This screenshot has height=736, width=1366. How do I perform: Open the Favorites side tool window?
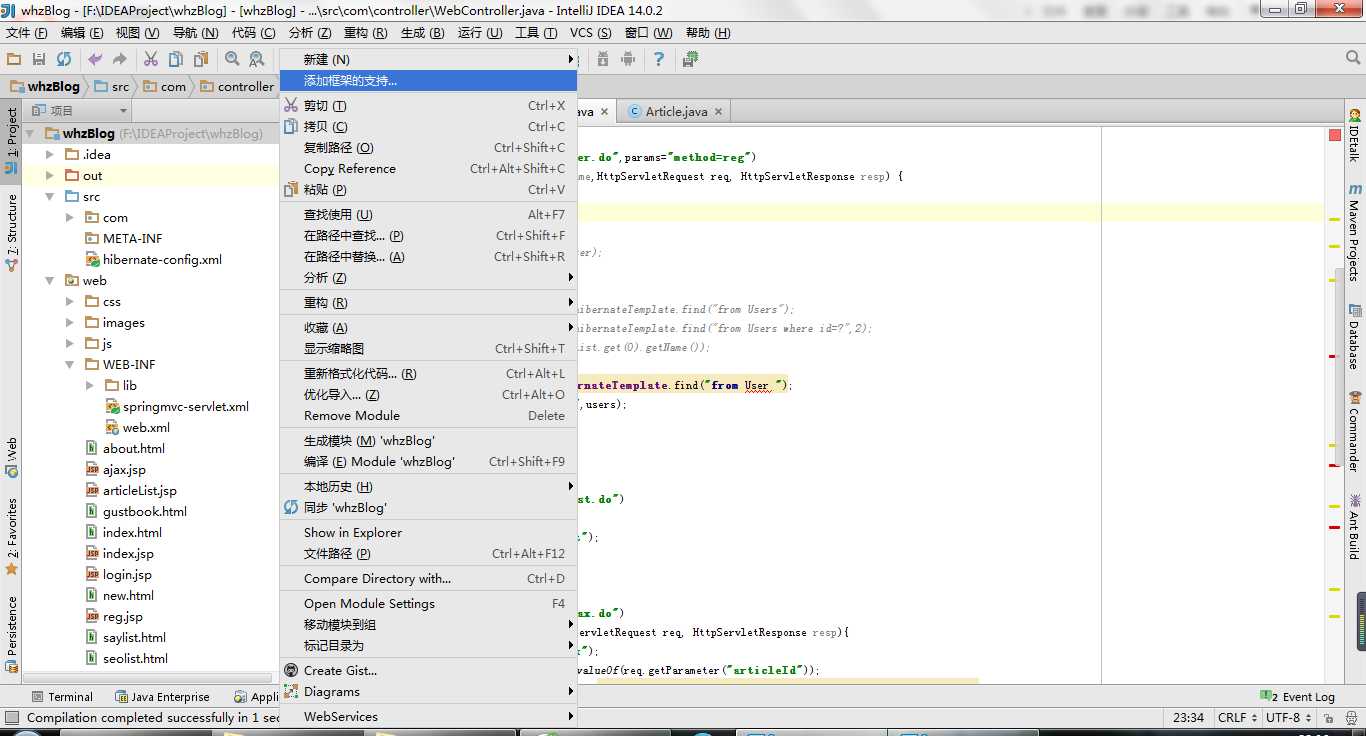11,537
